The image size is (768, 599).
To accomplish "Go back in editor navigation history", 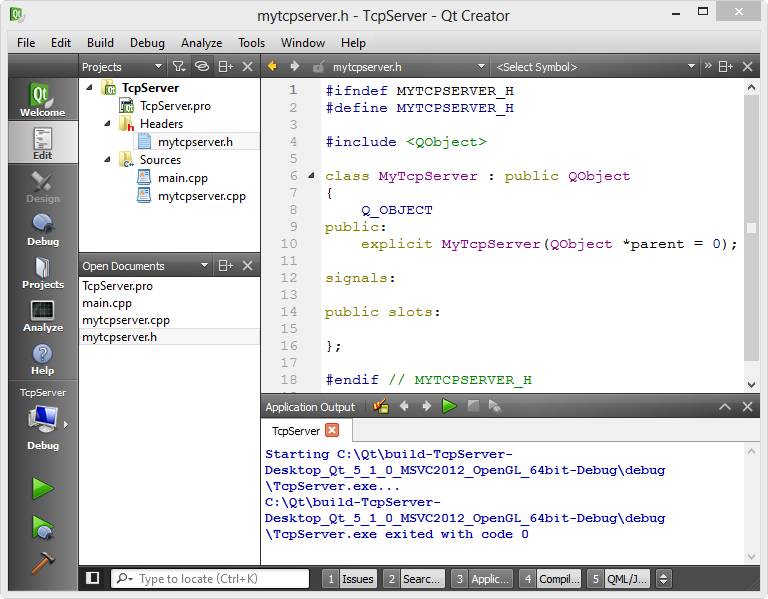I will 272,66.
